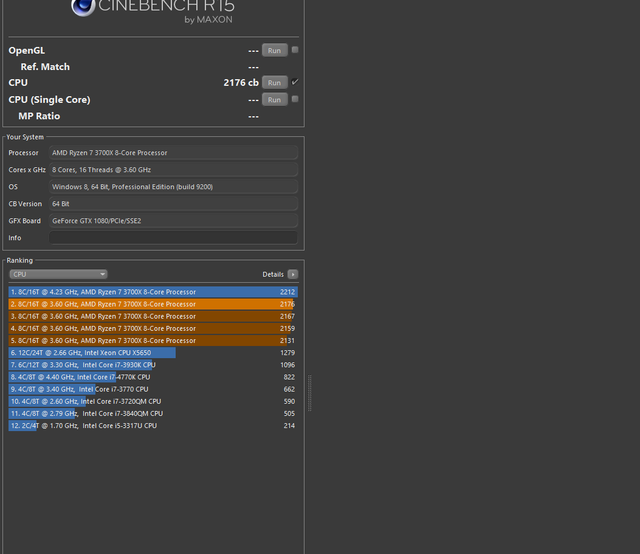The height and width of the screenshot is (554, 640).
Task: Click the Cinebench logo sphere icon
Action: point(83,7)
